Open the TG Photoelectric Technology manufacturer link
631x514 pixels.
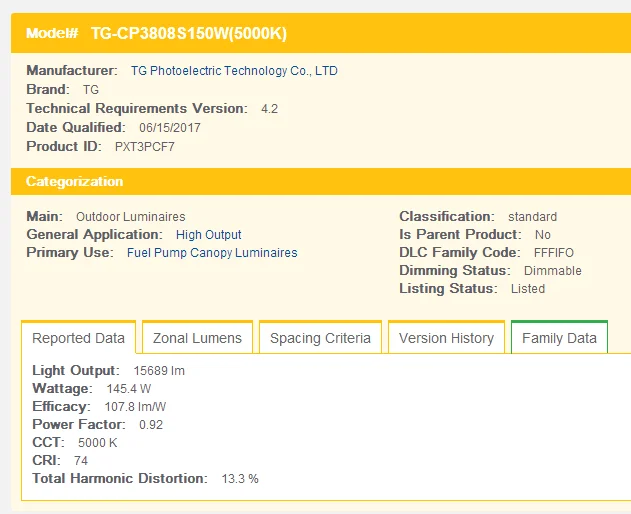[234, 71]
